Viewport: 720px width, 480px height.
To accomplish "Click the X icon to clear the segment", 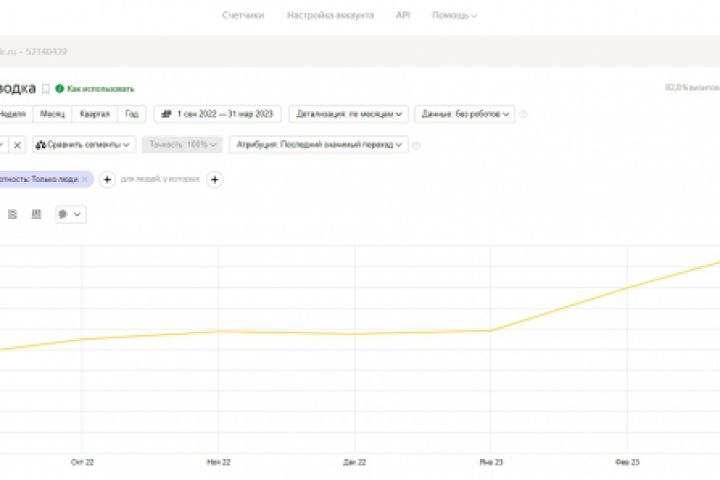I will [17, 145].
